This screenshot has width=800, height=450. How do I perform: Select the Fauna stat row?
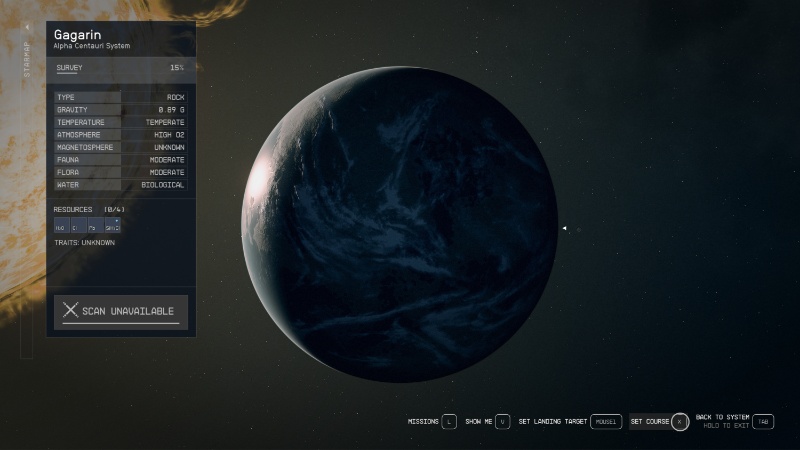(120, 159)
